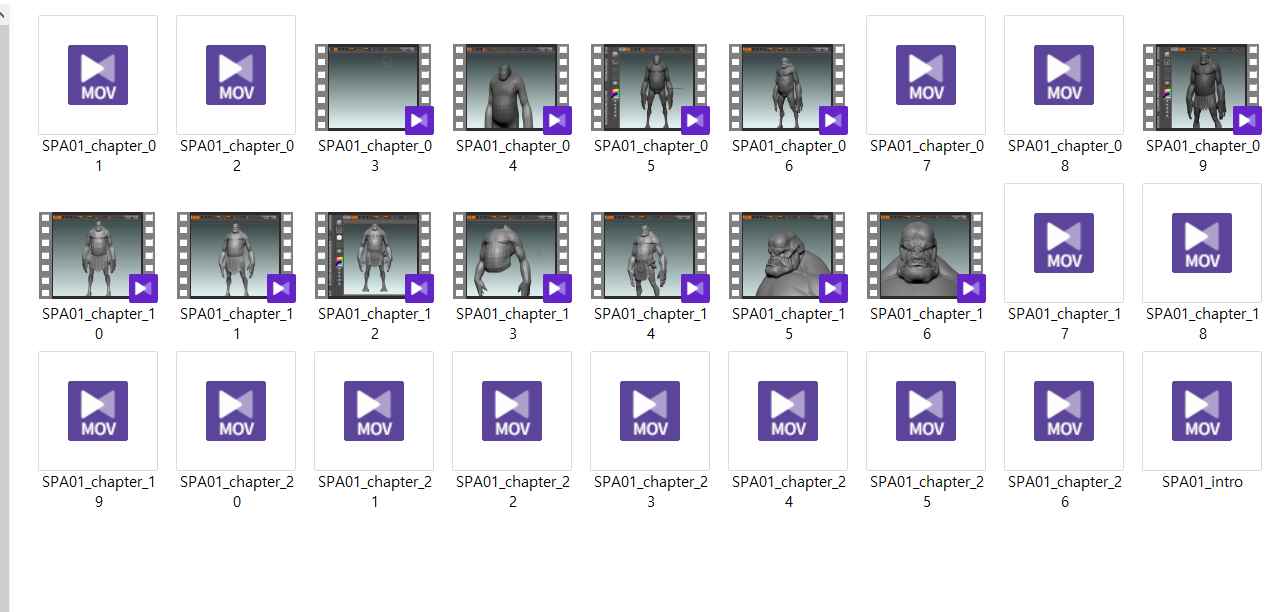Click the file name SPA01_chapter_06
This screenshot has width=1272, height=612.
(788, 156)
